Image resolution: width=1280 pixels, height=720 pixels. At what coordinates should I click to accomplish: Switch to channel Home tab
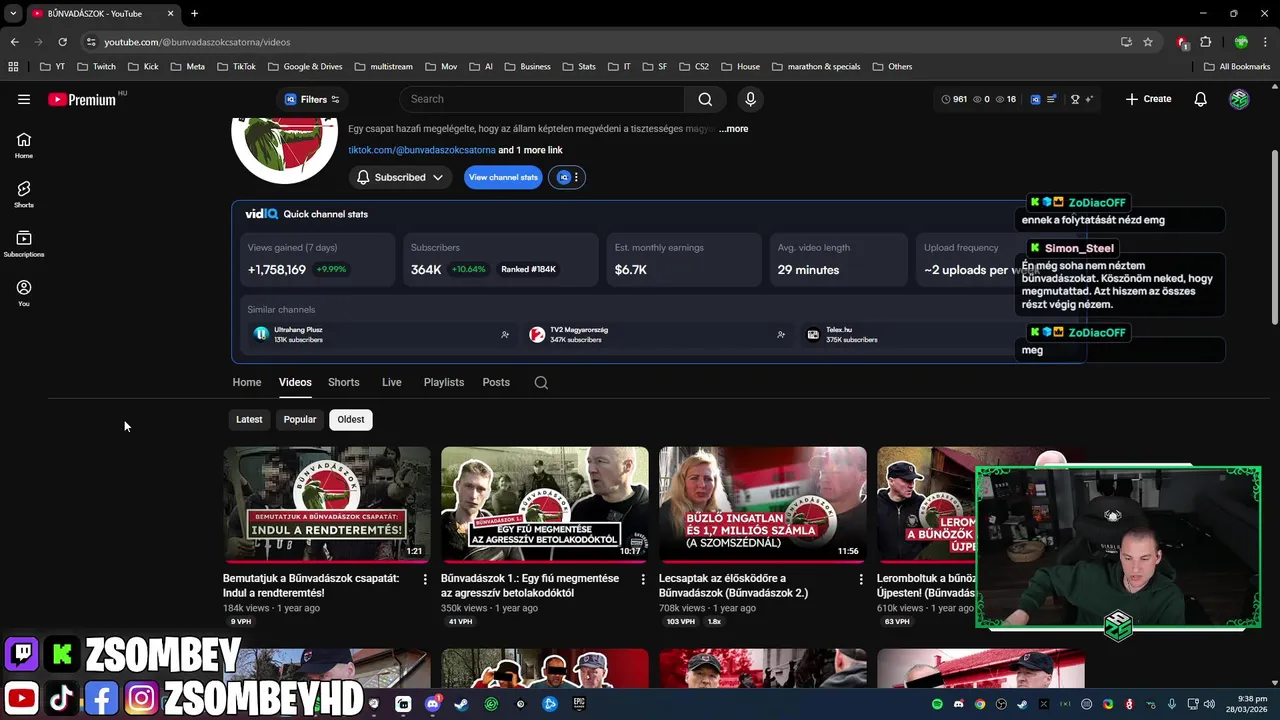(x=247, y=382)
